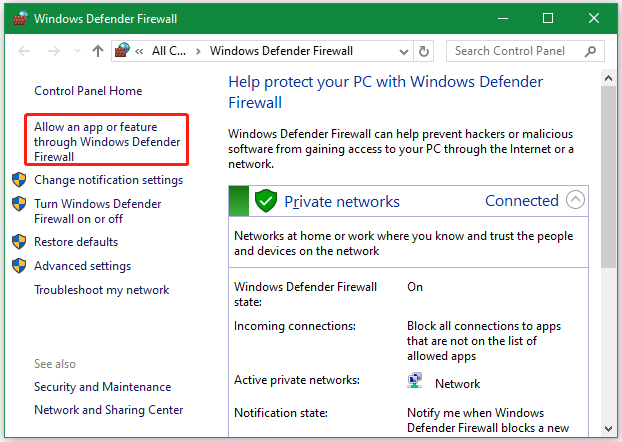The width and height of the screenshot is (622, 442).
Task: Click scrollbar down arrow
Action: click(x=608, y=429)
